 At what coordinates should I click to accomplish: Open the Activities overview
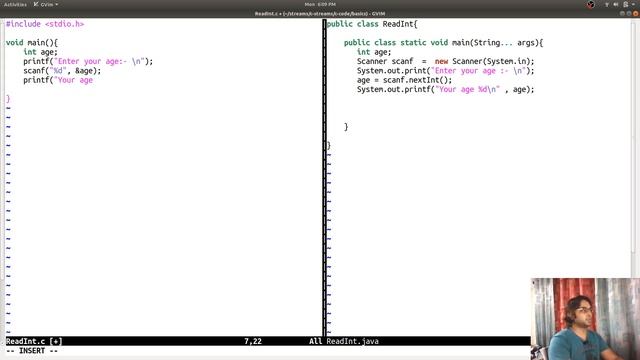coord(15,4)
